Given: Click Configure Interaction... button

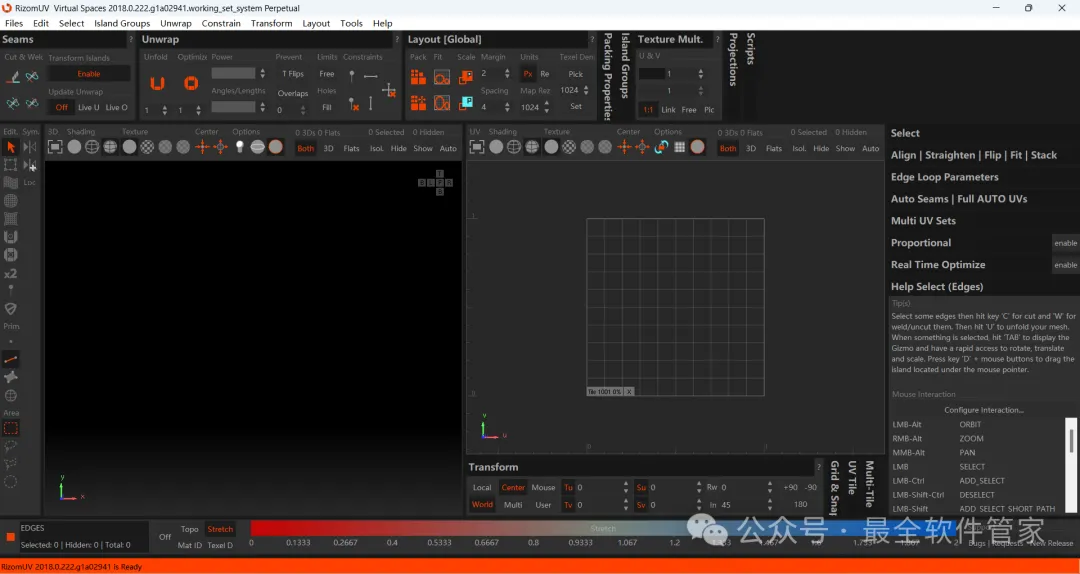Looking at the screenshot, I should (x=984, y=410).
